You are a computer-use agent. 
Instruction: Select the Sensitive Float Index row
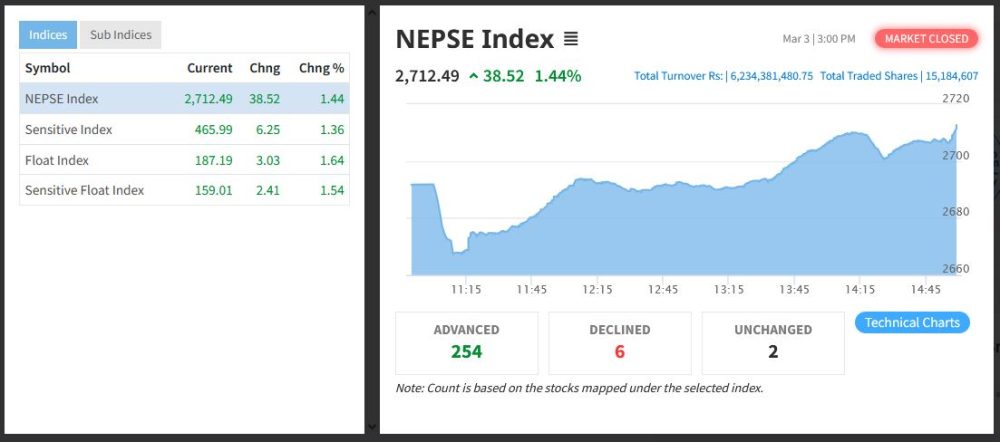(184, 190)
